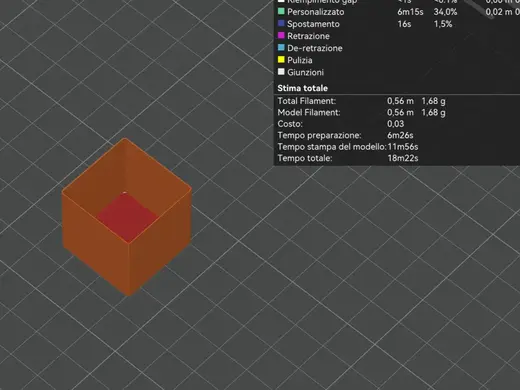This screenshot has height=390, width=520.
Task: Select the De-retrazione legend row label
Action: point(315,48)
